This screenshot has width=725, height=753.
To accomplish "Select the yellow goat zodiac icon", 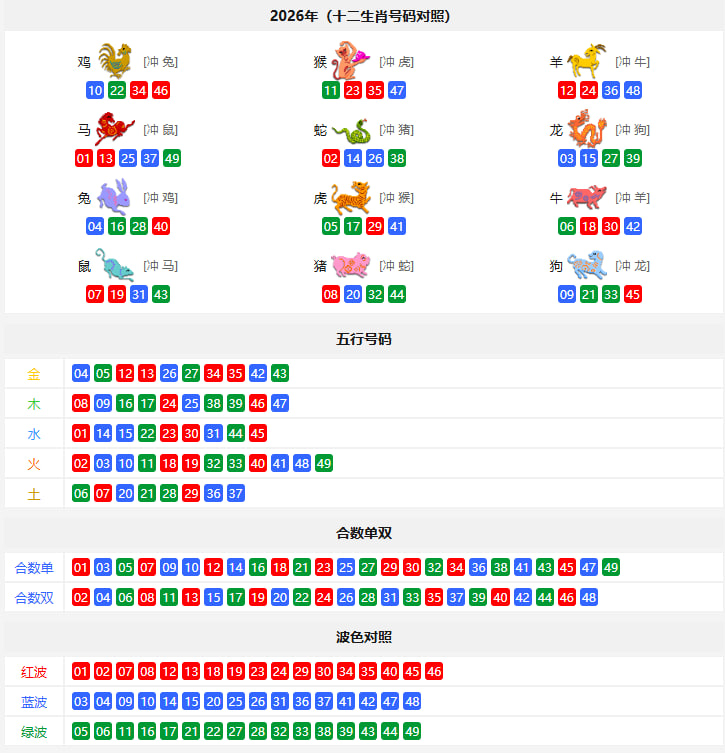I will (x=587, y=61).
